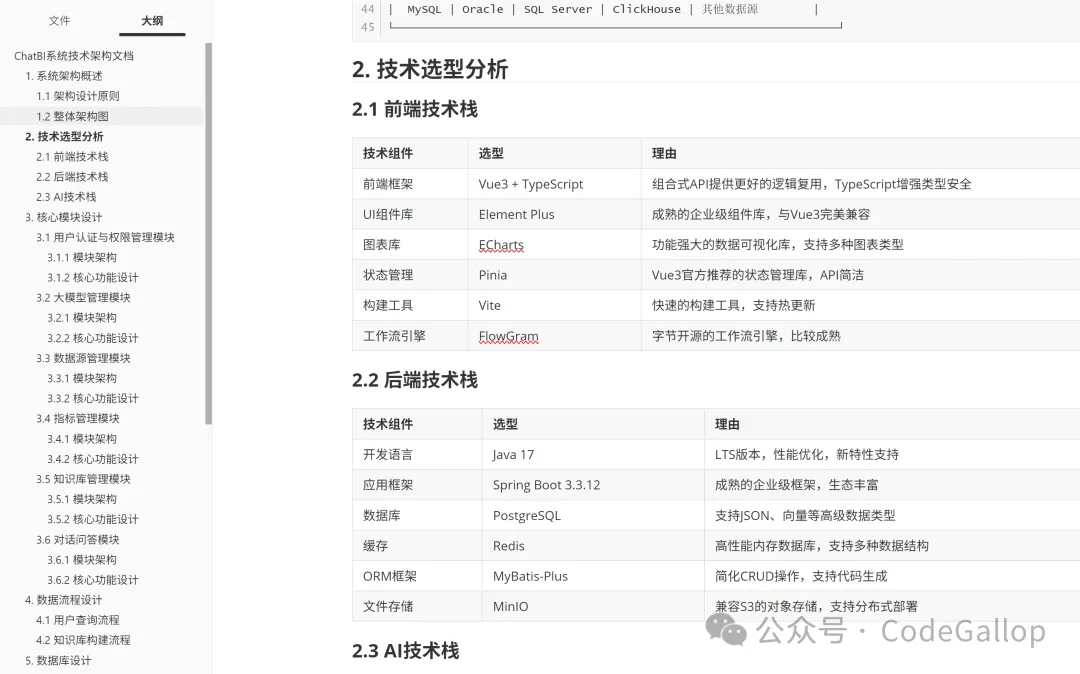Image resolution: width=1080 pixels, height=674 pixels.
Task: Click the cell Vue3 + TypeScript
Action: [554, 184]
